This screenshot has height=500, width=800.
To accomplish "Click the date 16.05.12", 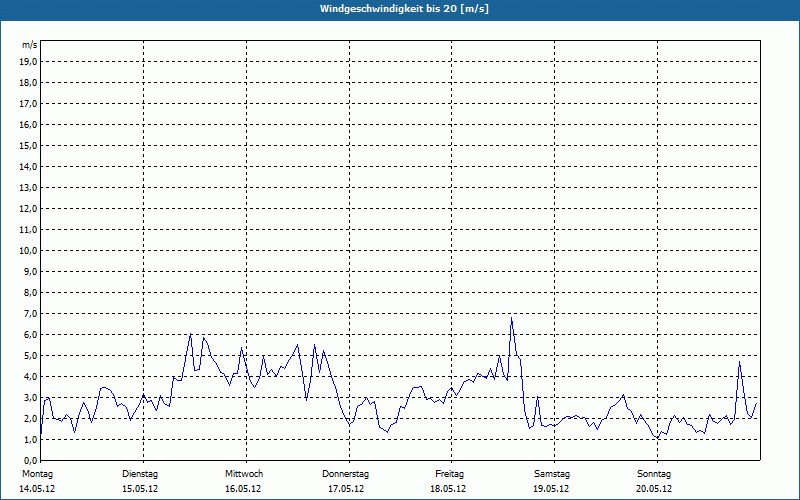I will point(243,489).
